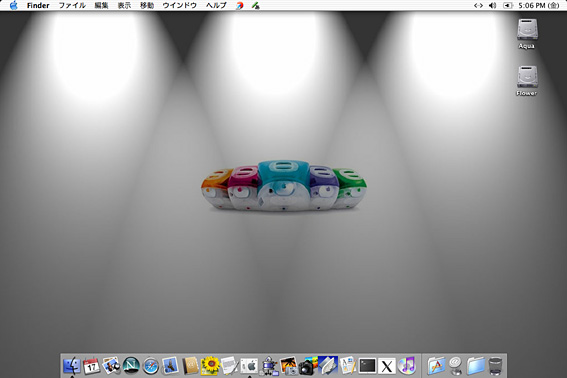Open the Apple menu

(13, 5)
